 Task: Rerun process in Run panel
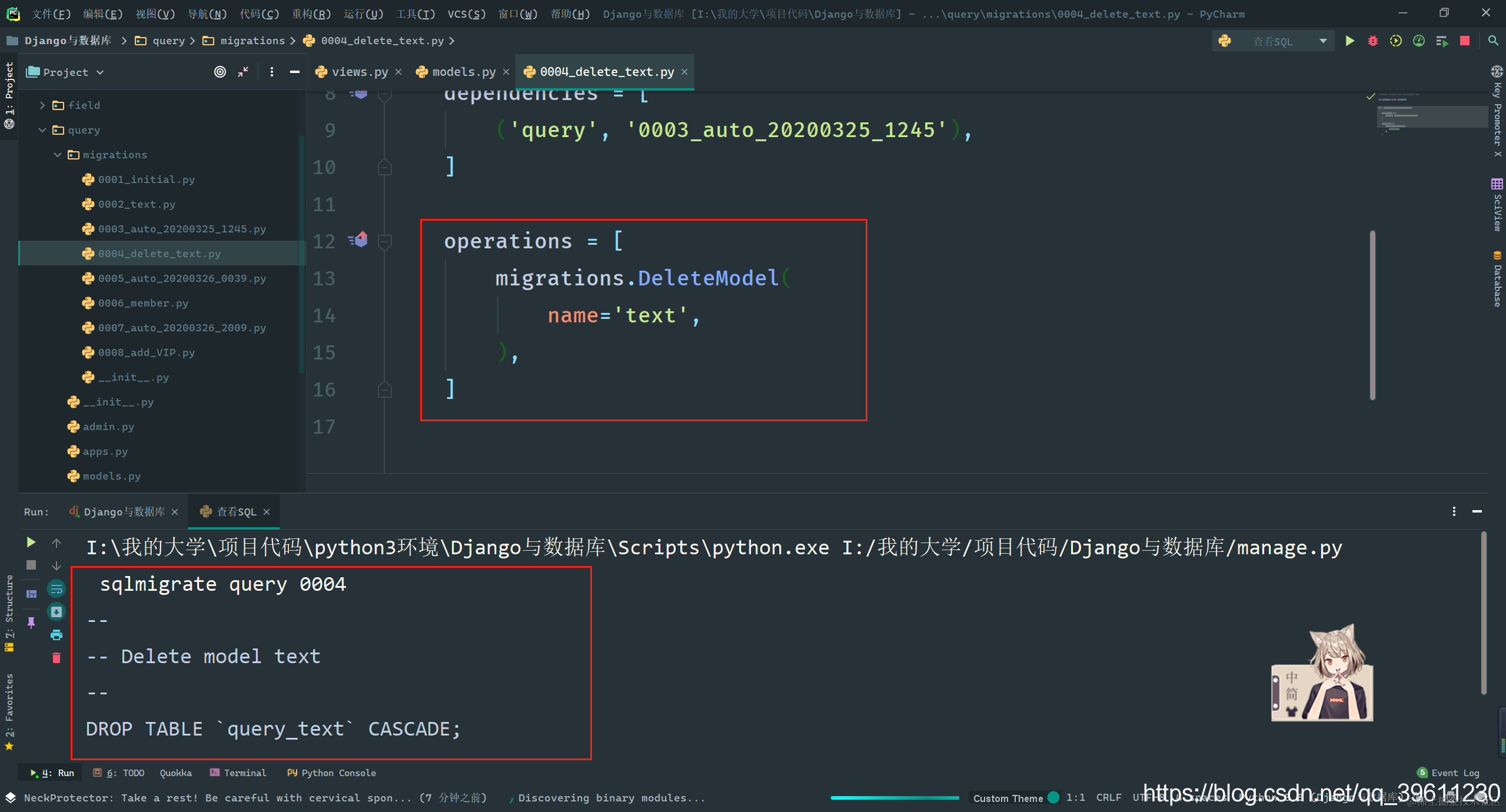coord(31,542)
